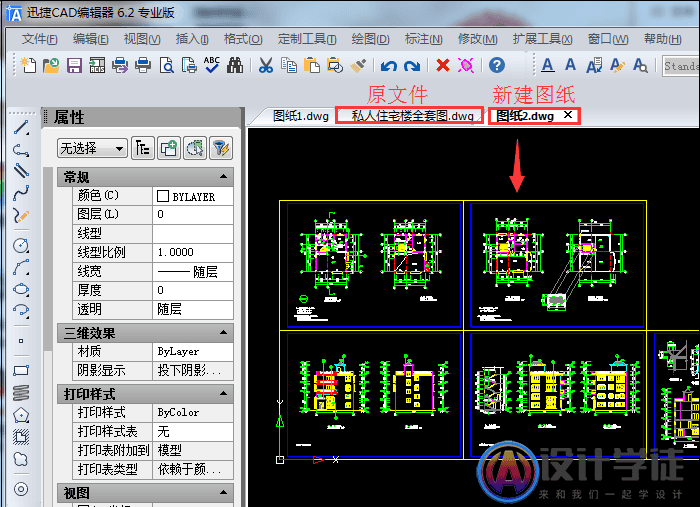Switch to the 图纸1.dwg tab
The height and width of the screenshot is (507, 700).
click(300, 116)
